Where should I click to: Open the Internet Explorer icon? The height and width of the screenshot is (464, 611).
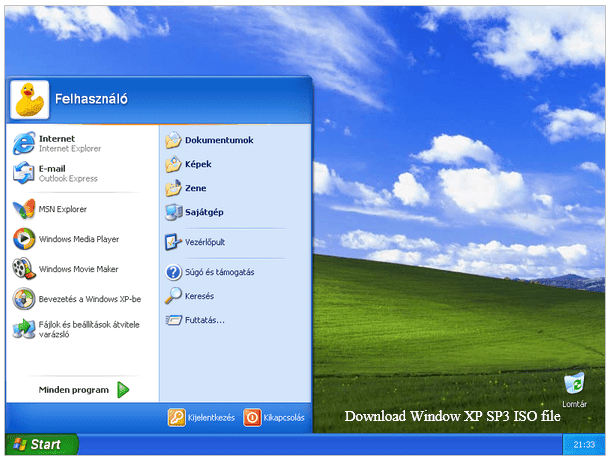(x=24, y=143)
